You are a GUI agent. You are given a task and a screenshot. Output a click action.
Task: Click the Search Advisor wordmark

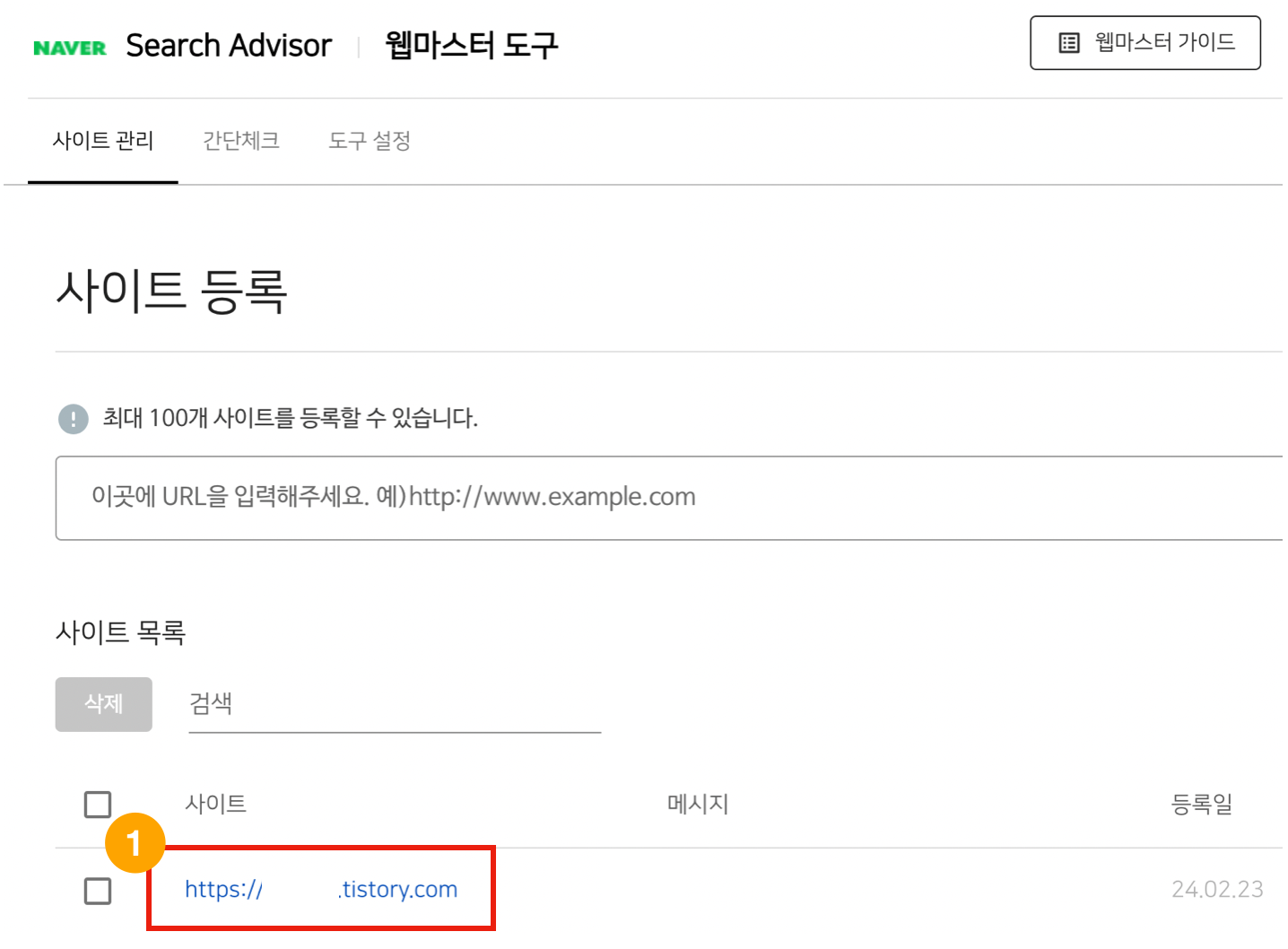tap(229, 45)
